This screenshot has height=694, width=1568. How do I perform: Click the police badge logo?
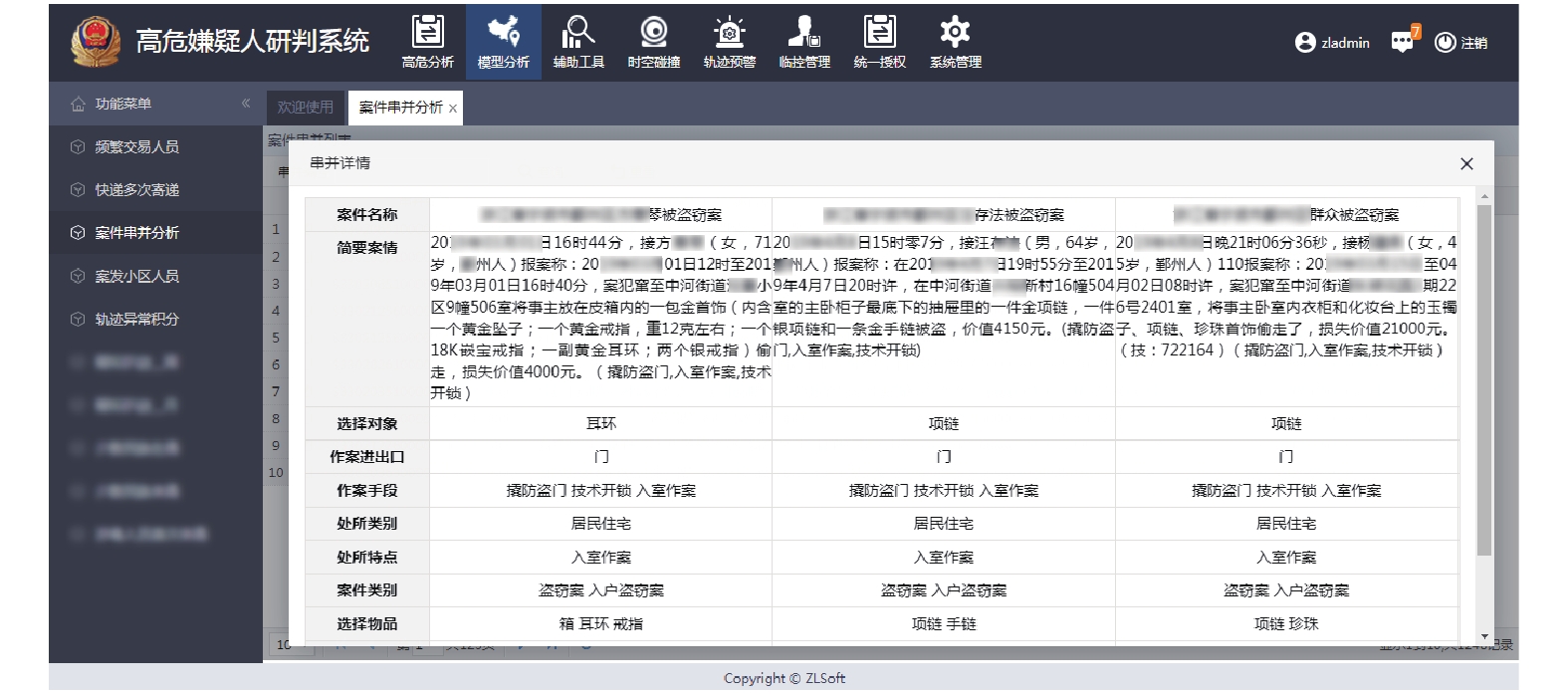coord(96,42)
